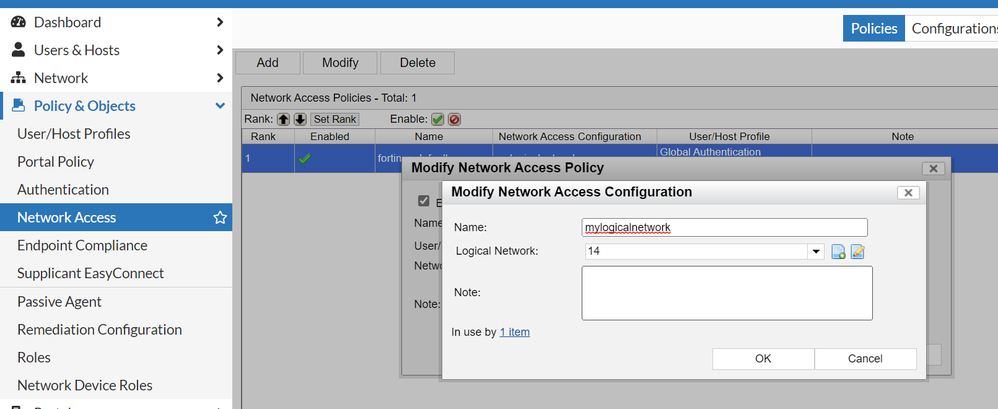The width and height of the screenshot is (998, 409).
Task: Expand the Network menu chevron
Action: coord(220,78)
